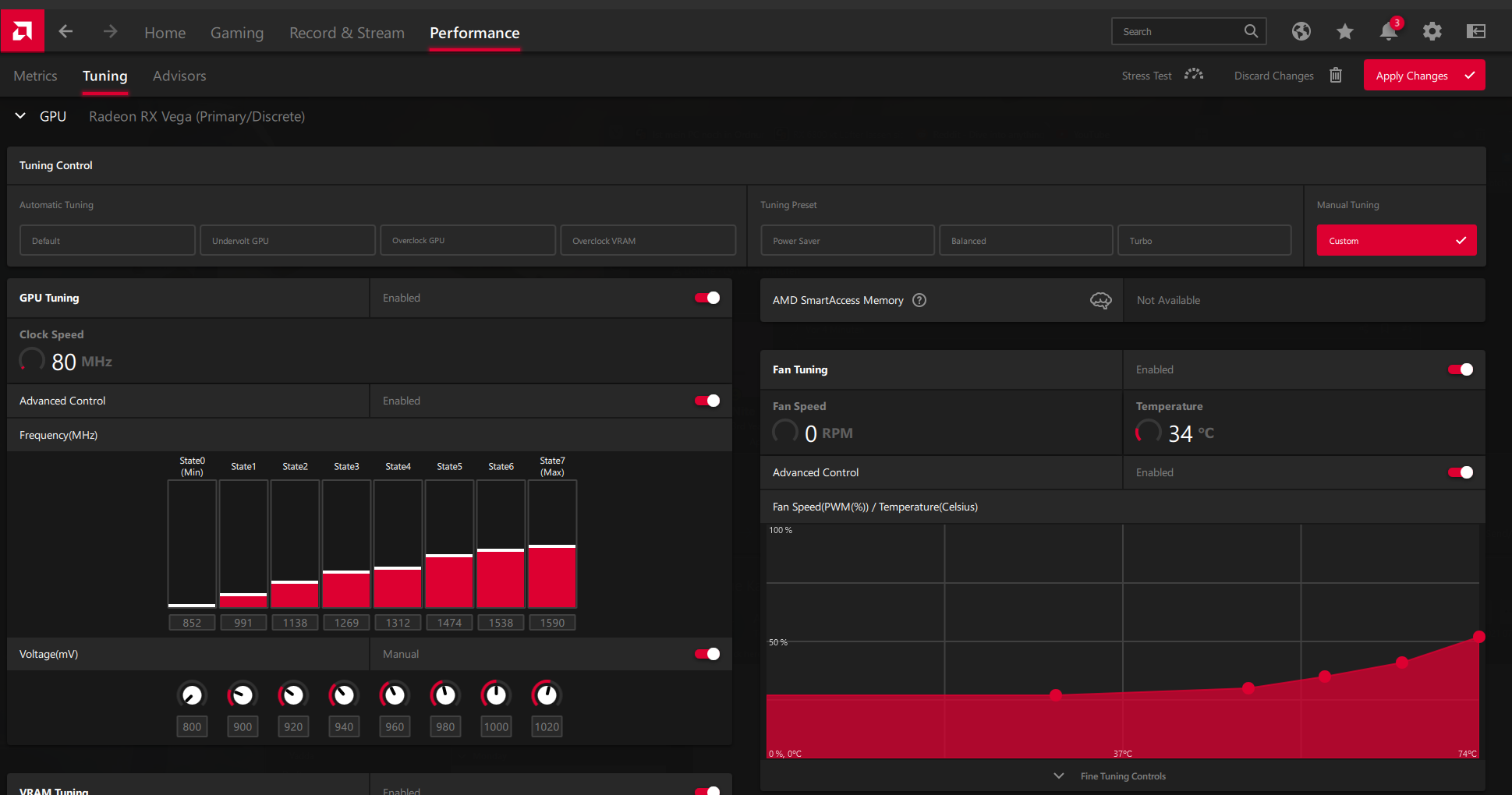Select Turbo tuning preset
The width and height of the screenshot is (1512, 795).
(1205, 240)
